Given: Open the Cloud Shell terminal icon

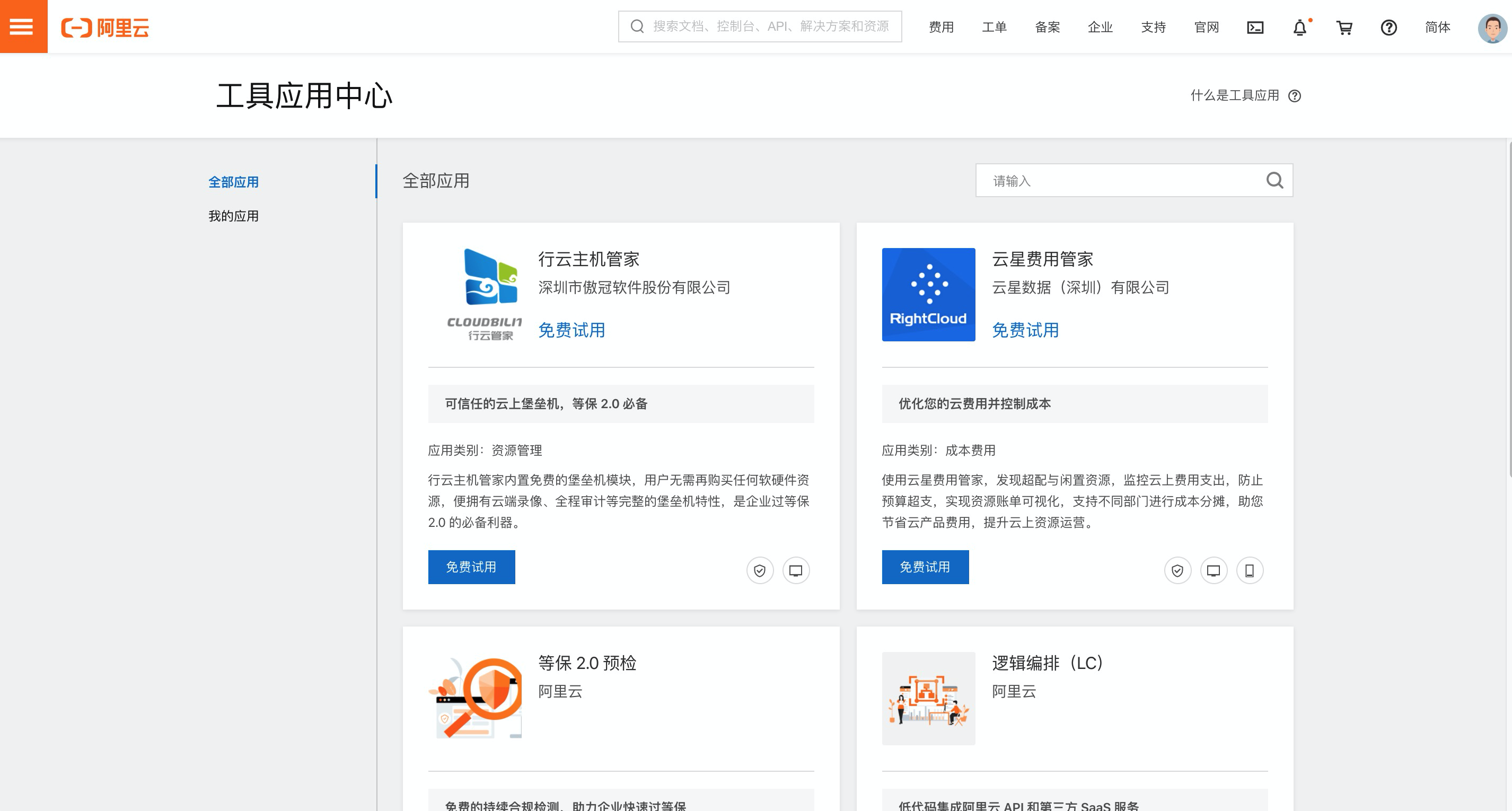Looking at the screenshot, I should [x=1255, y=27].
